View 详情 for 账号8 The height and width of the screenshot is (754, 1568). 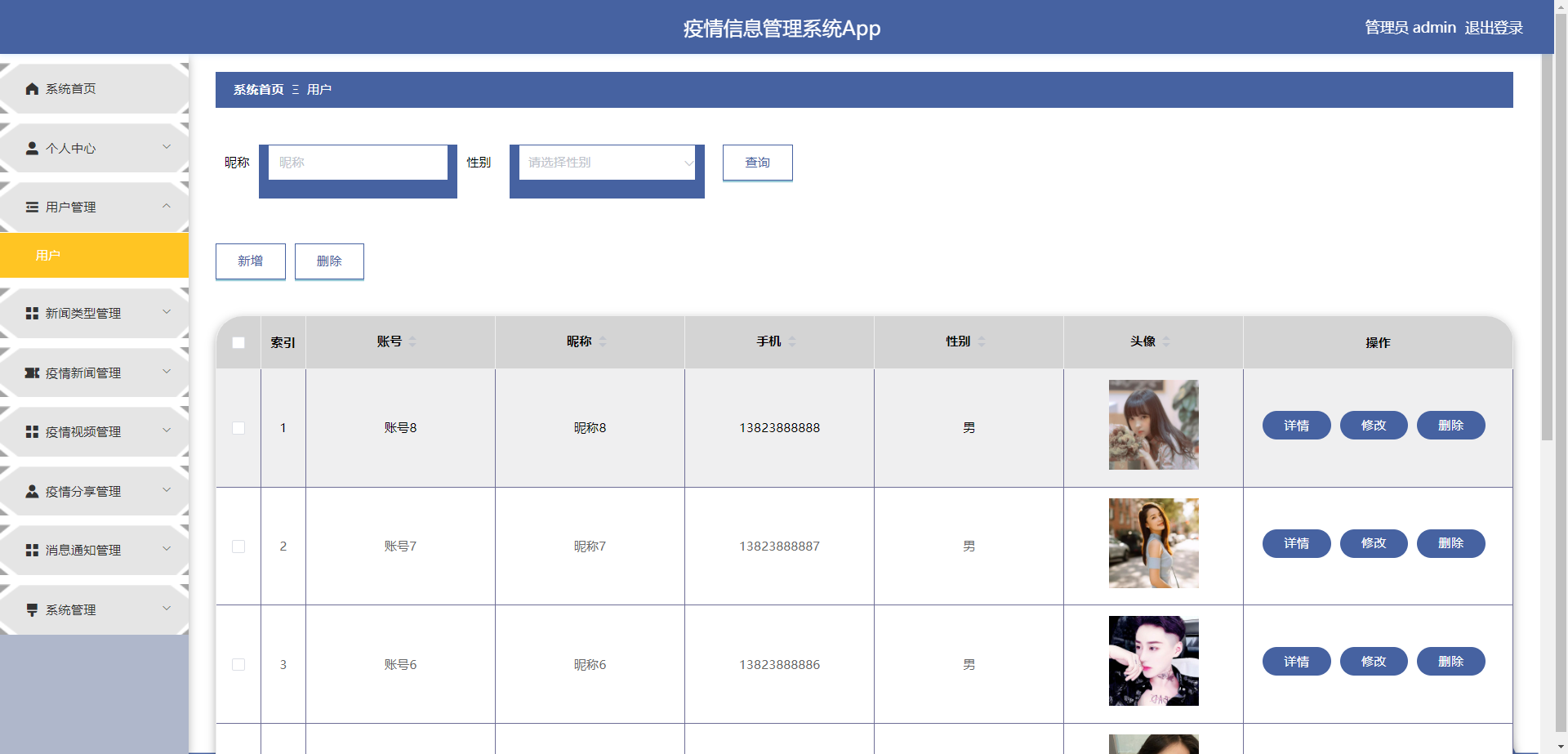(x=1296, y=426)
